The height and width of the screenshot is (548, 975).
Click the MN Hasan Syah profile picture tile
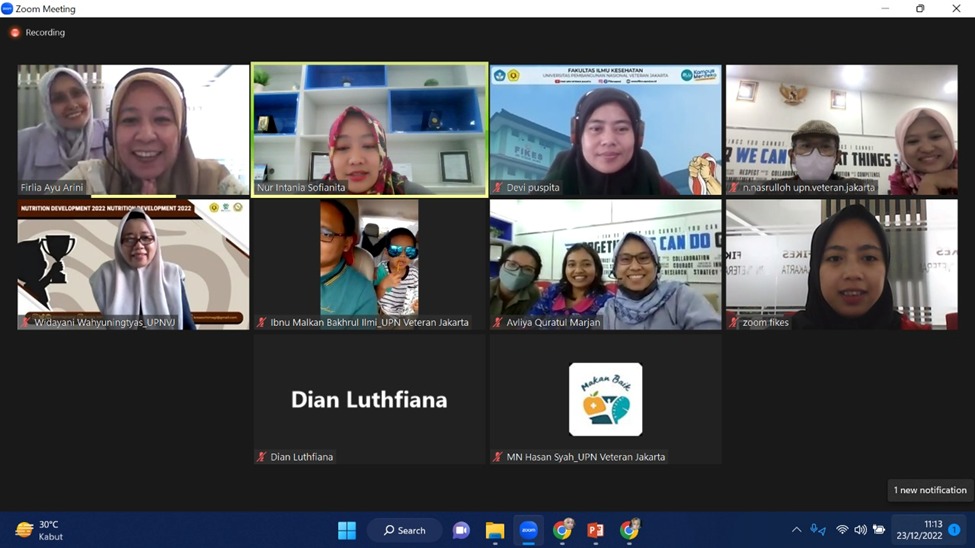click(x=605, y=399)
